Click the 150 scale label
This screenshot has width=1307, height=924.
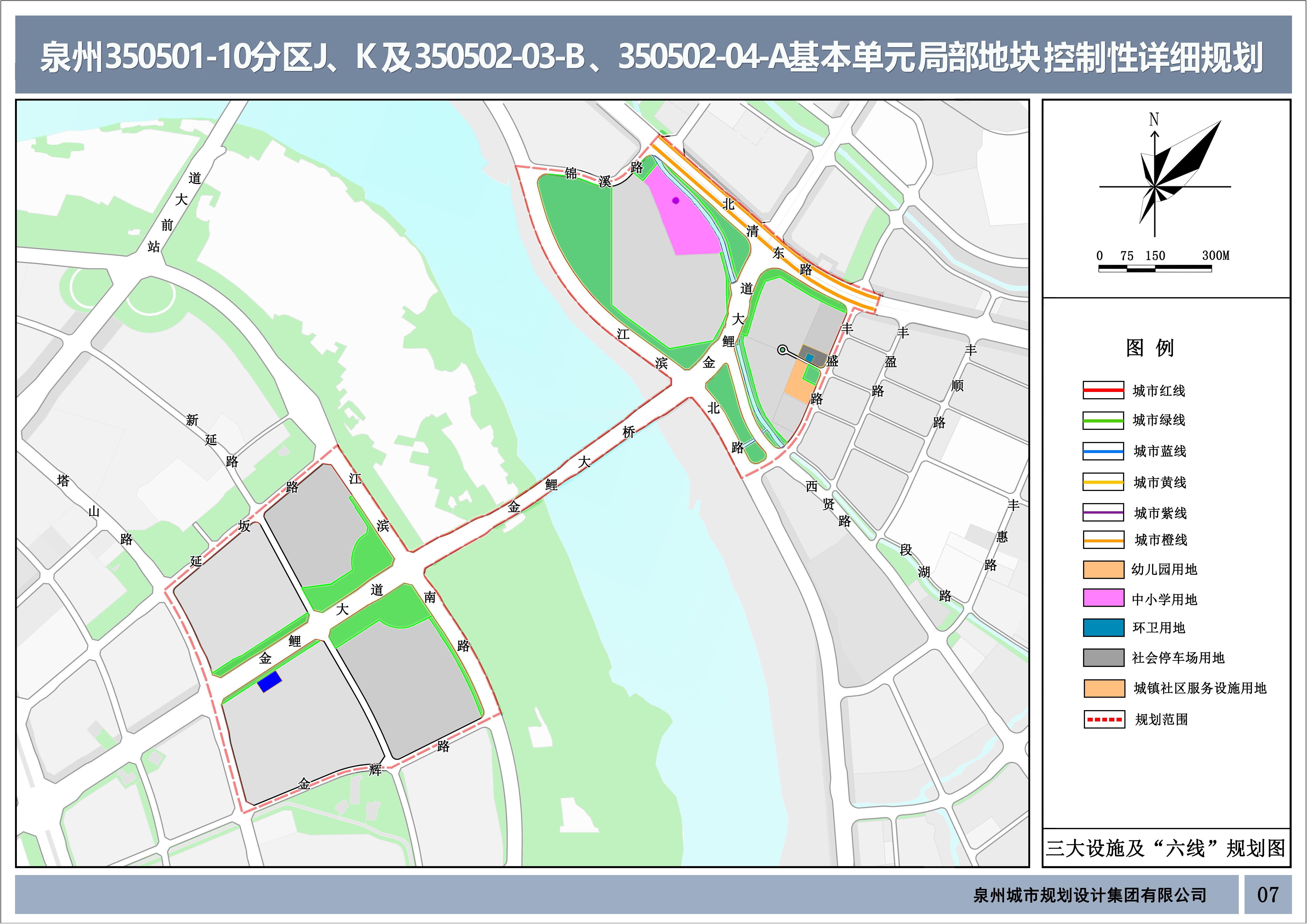click(1155, 255)
